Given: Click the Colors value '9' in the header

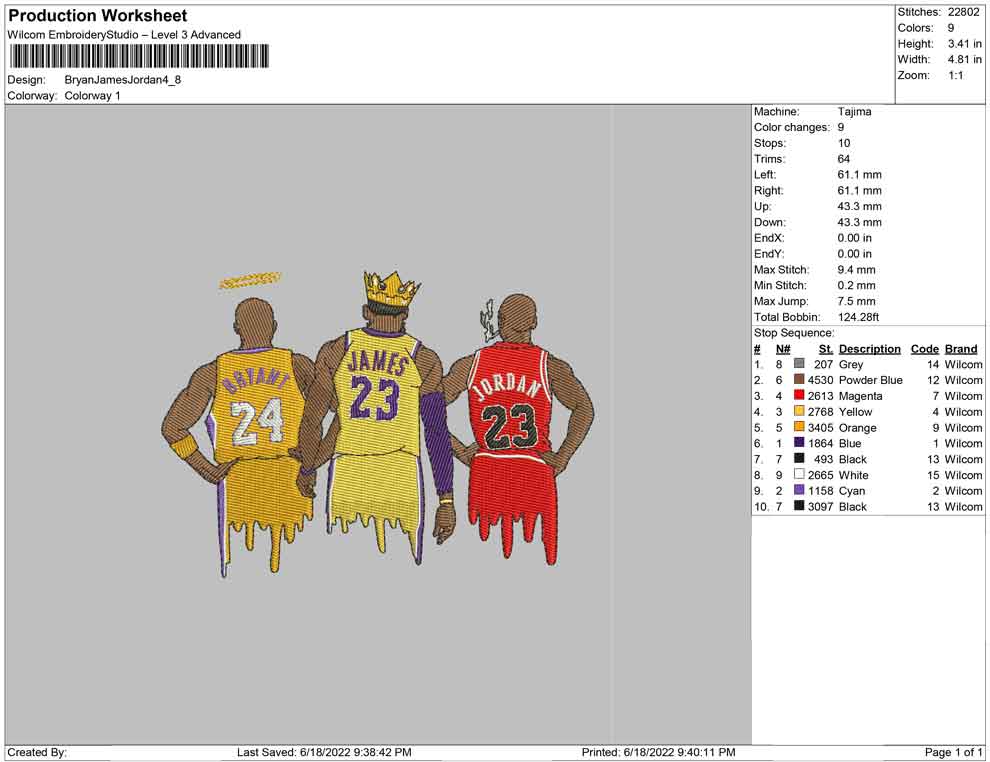Looking at the screenshot, I should point(950,28).
